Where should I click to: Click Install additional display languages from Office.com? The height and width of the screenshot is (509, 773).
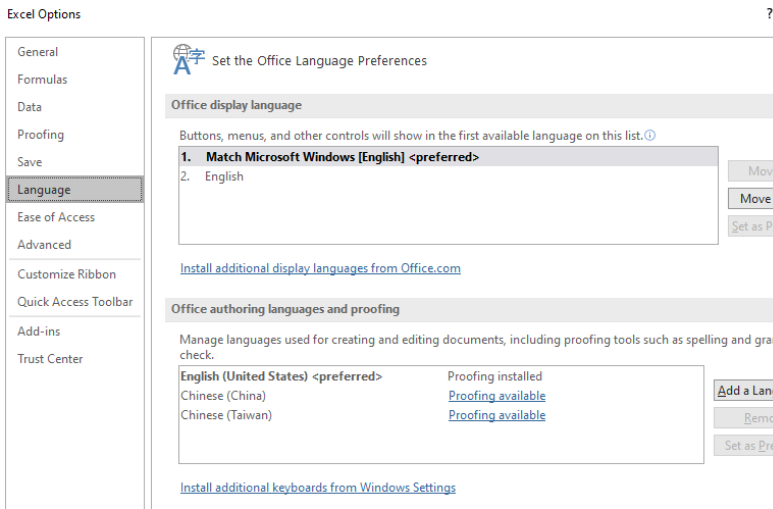320,268
